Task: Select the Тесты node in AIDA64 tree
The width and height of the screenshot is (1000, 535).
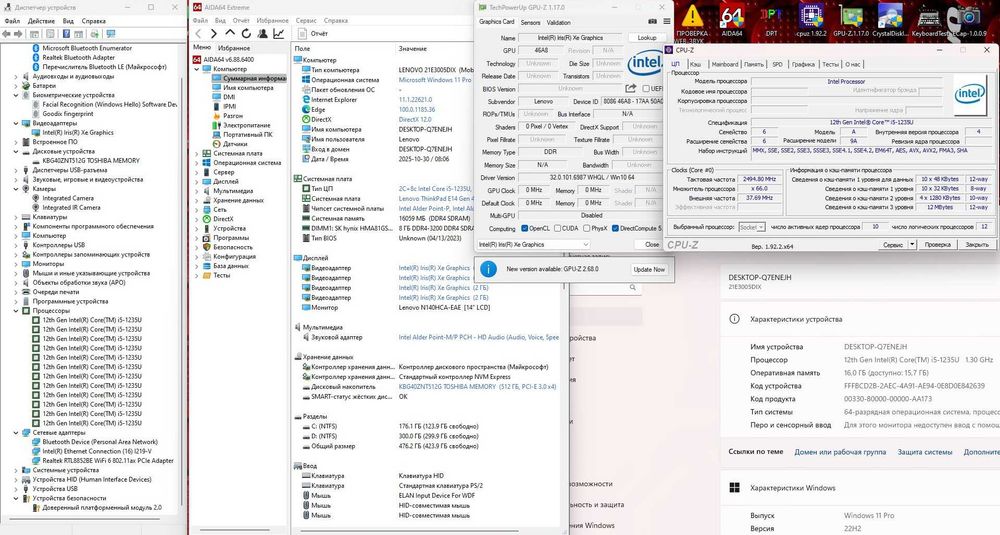Action: pyautogui.click(x=221, y=275)
